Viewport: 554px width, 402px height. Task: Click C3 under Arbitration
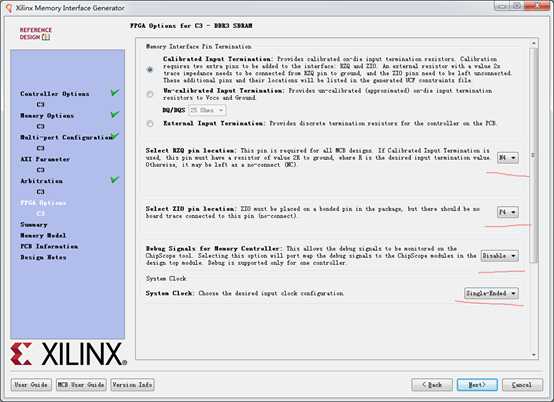pyautogui.click(x=41, y=192)
